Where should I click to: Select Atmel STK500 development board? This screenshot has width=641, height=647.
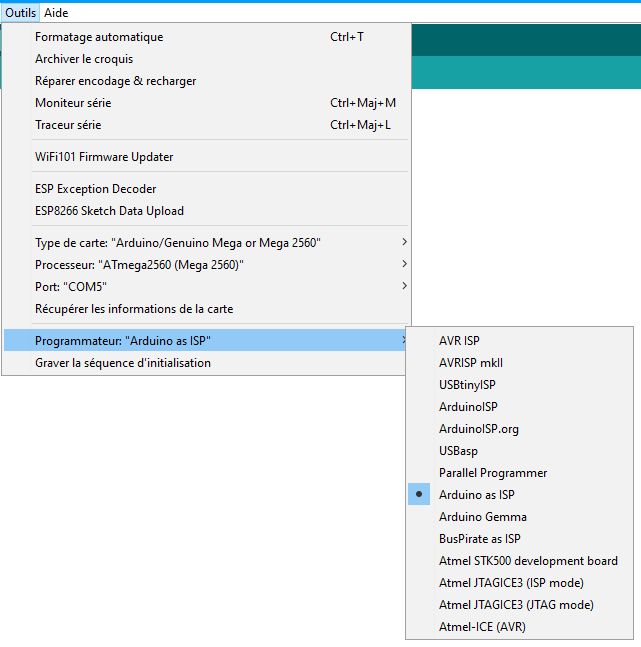coord(520,561)
